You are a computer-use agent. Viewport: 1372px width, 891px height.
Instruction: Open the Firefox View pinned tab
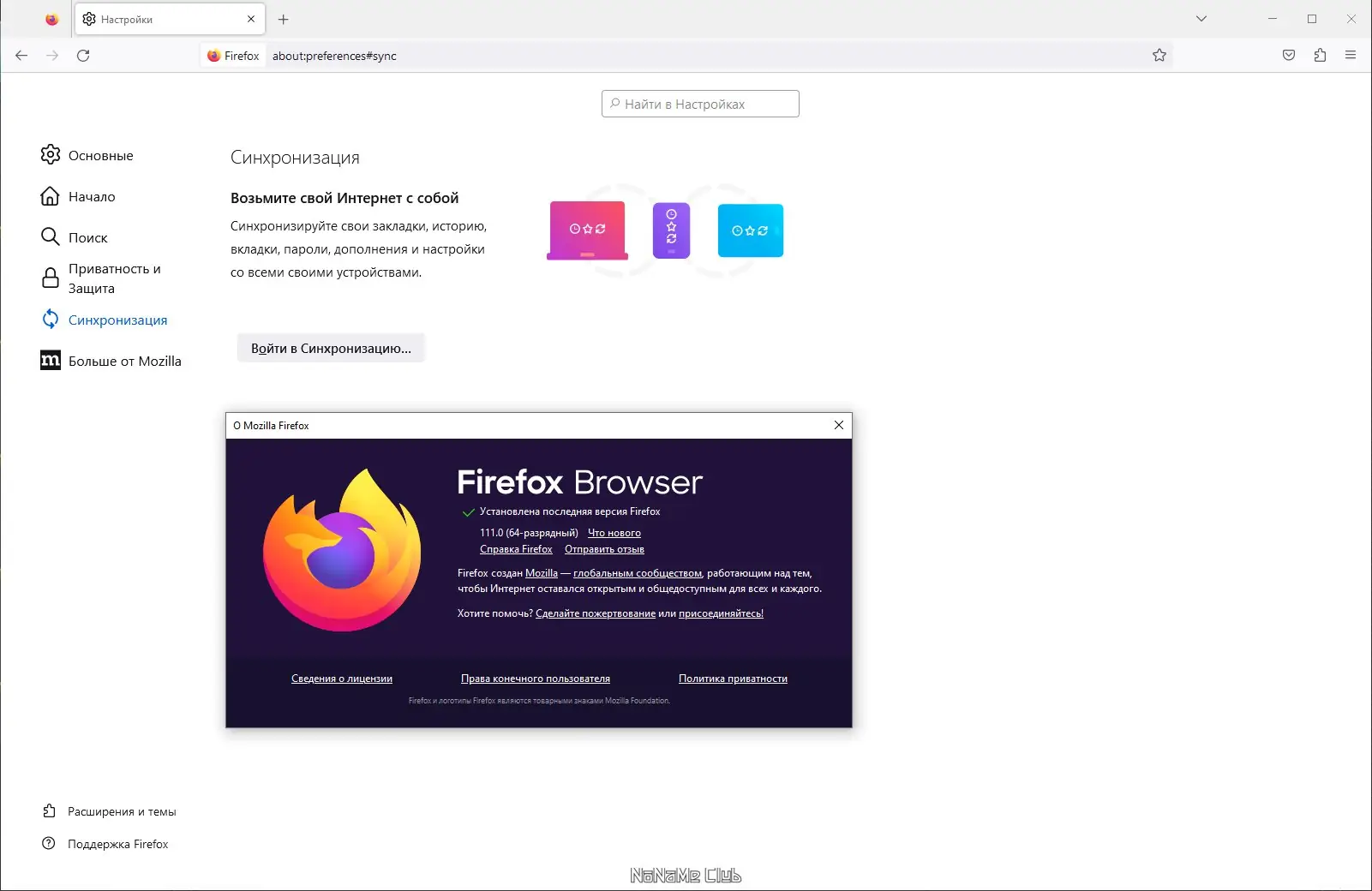tap(52, 19)
